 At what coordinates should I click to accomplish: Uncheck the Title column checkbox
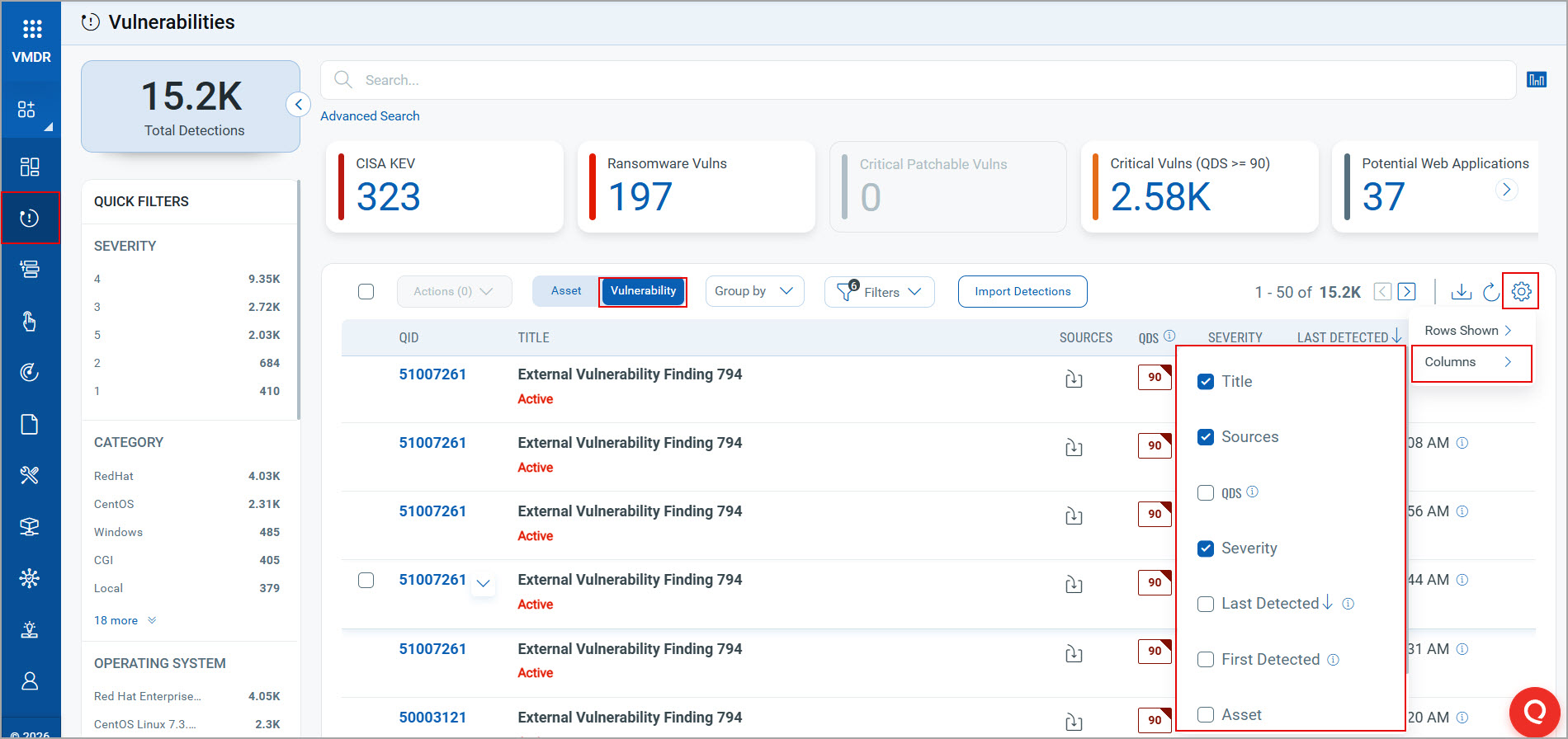1206,382
